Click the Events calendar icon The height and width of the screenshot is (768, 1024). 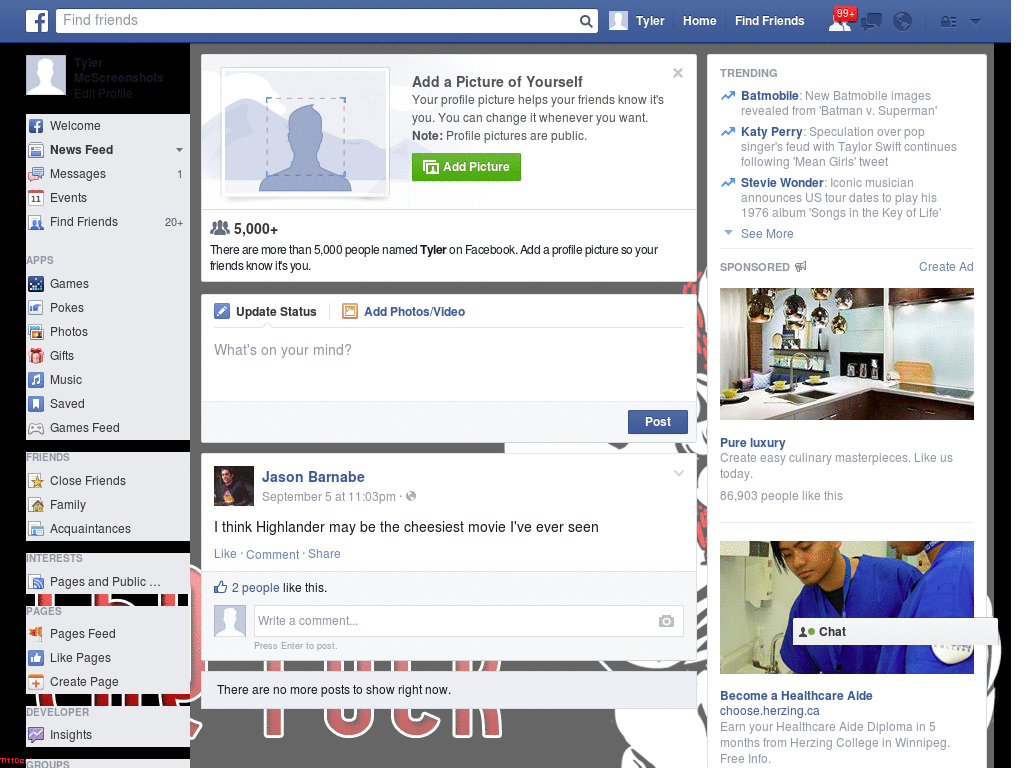[36, 198]
